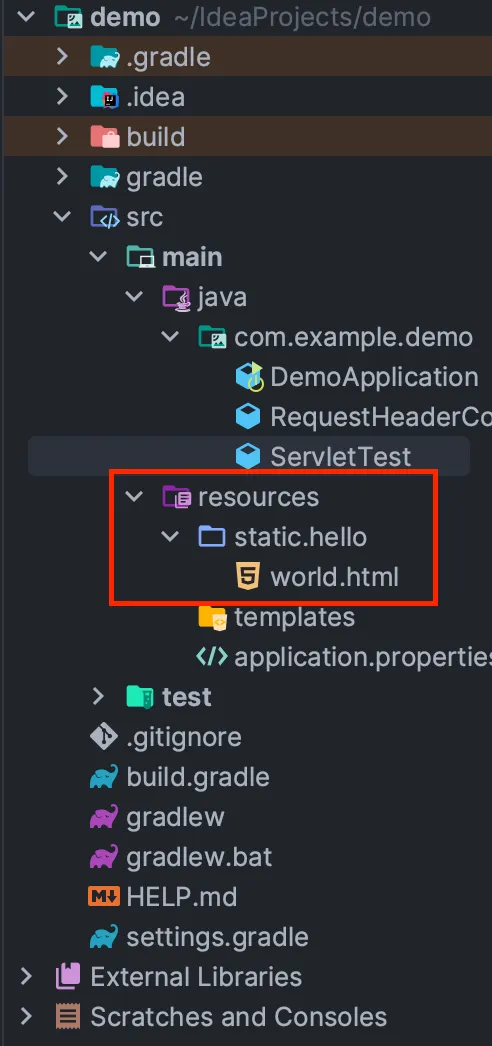The height and width of the screenshot is (1046, 492).
Task: Collapse the main folder
Action: [x=99, y=257]
